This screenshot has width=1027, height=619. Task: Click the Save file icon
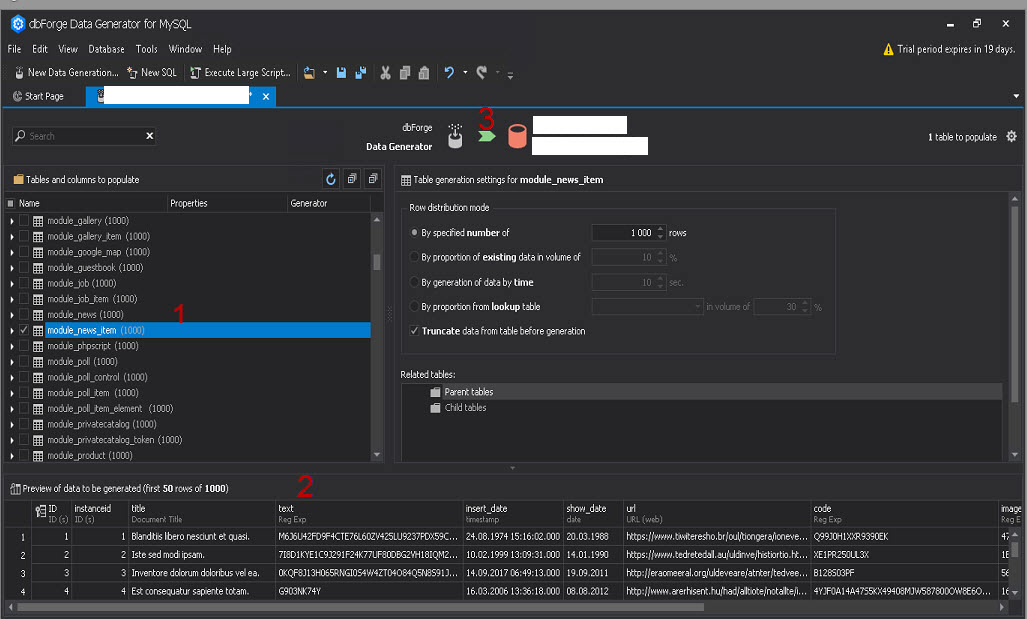pyautogui.click(x=339, y=72)
